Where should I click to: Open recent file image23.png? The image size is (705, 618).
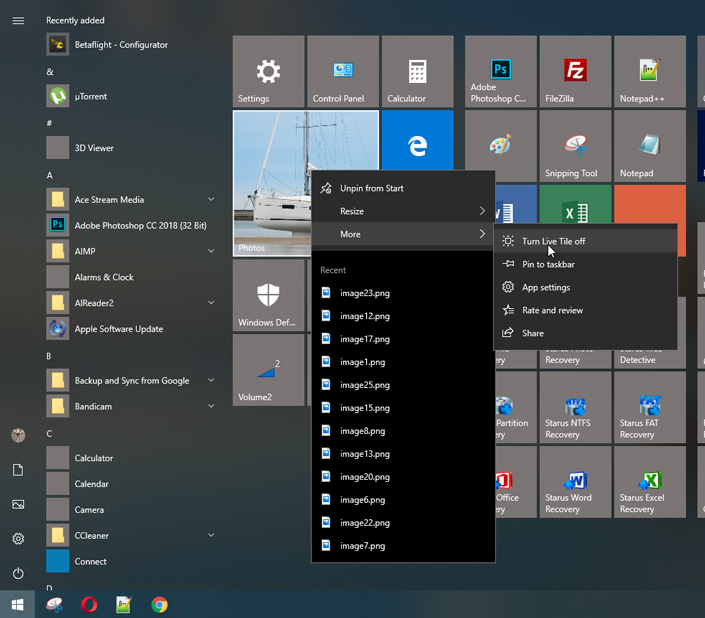(x=403, y=293)
